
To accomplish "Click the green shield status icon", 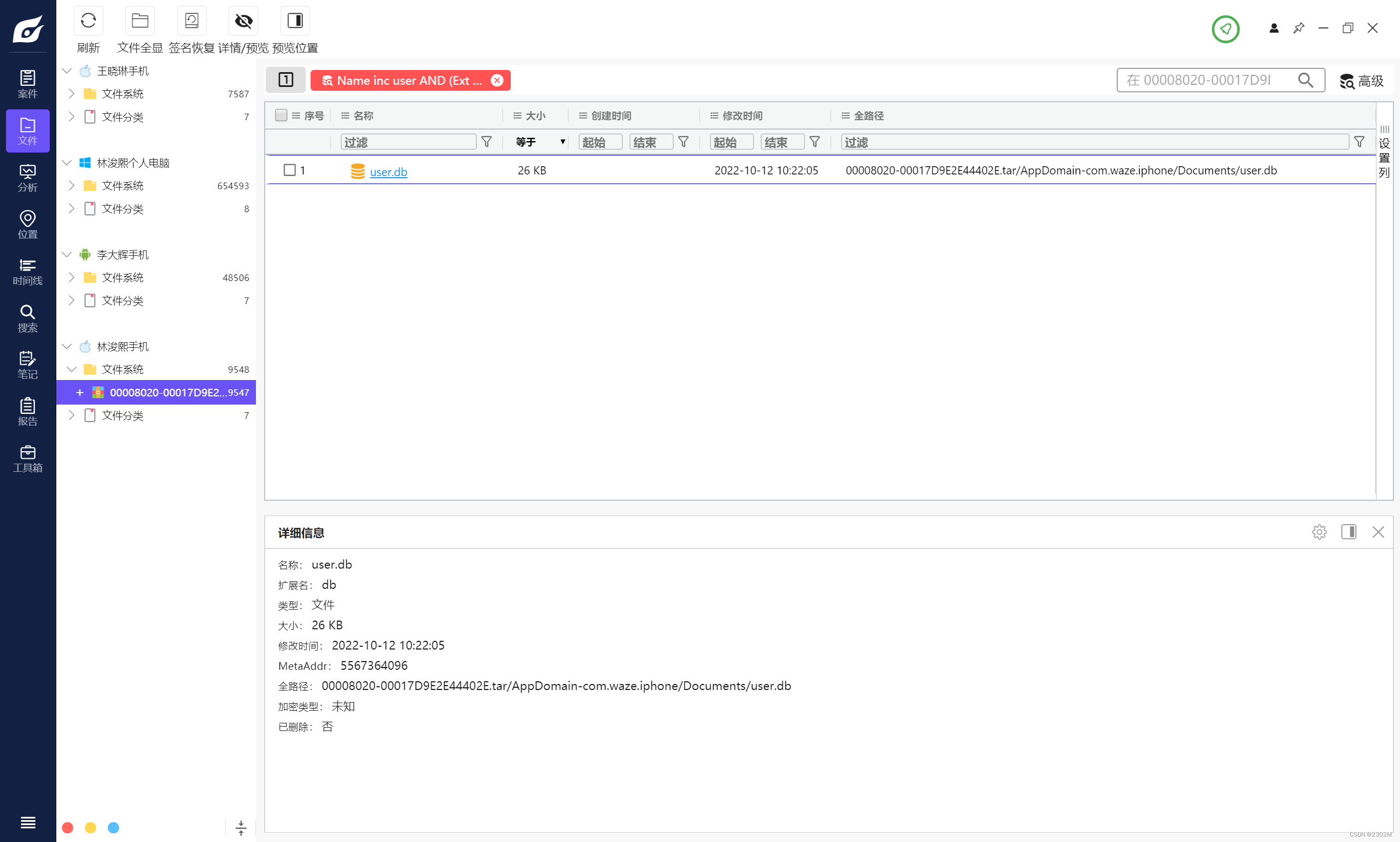I will click(x=1224, y=28).
